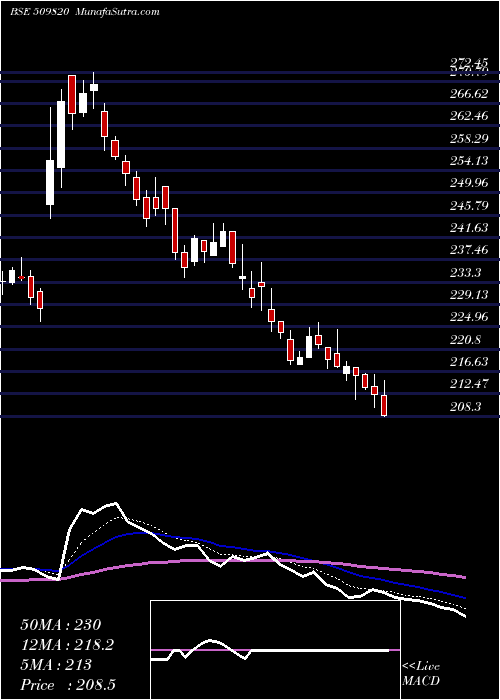Select the 212.47 price level label

click(469, 384)
